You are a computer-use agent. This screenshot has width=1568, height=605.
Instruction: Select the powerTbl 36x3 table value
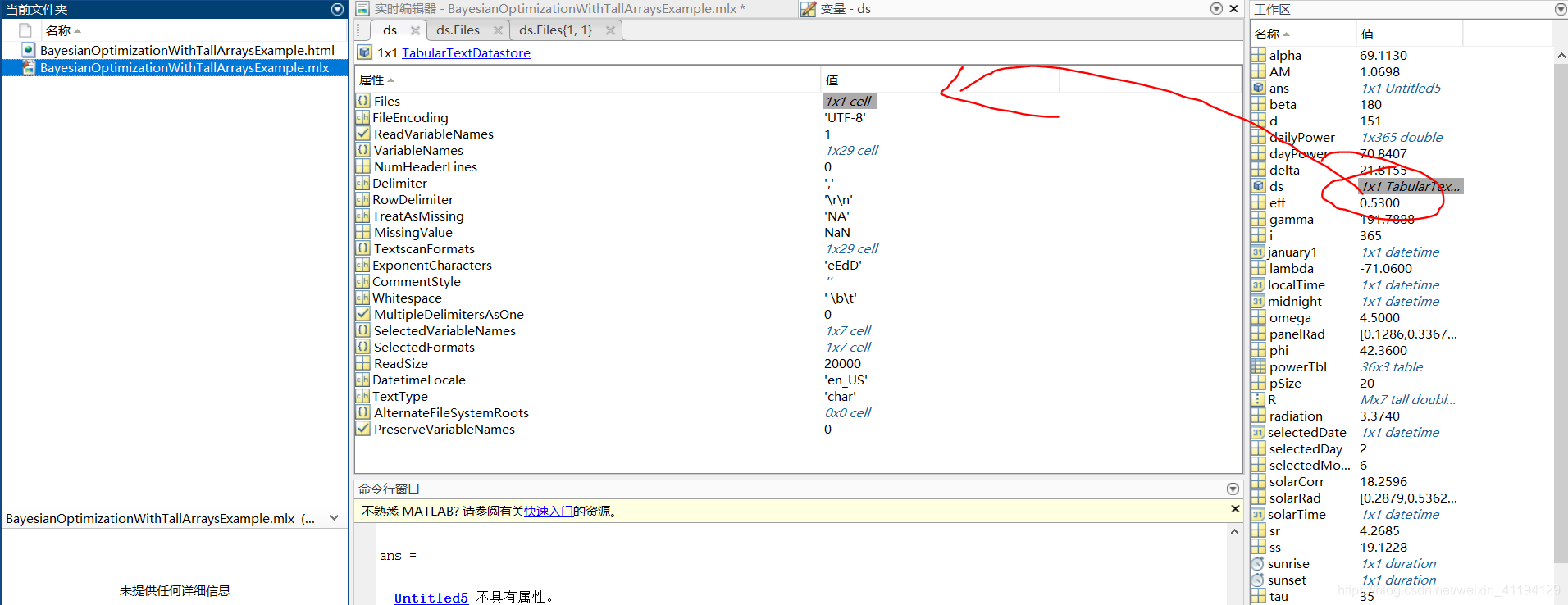[x=1392, y=366]
